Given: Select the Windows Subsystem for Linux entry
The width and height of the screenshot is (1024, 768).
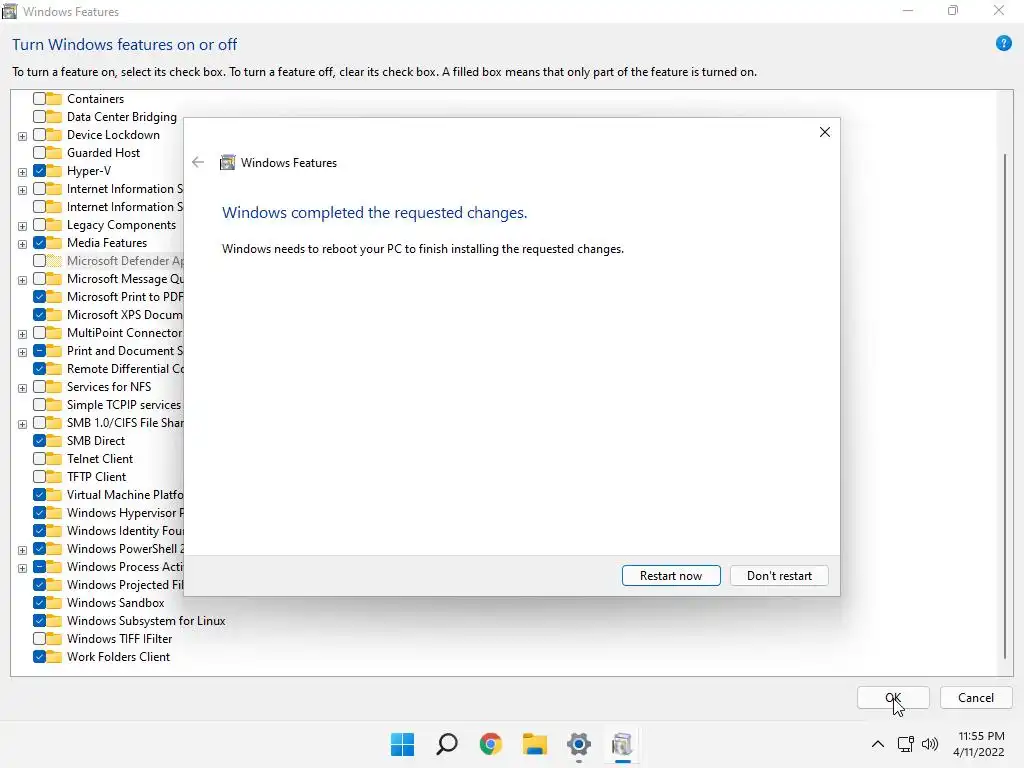Looking at the screenshot, I should coord(146,620).
